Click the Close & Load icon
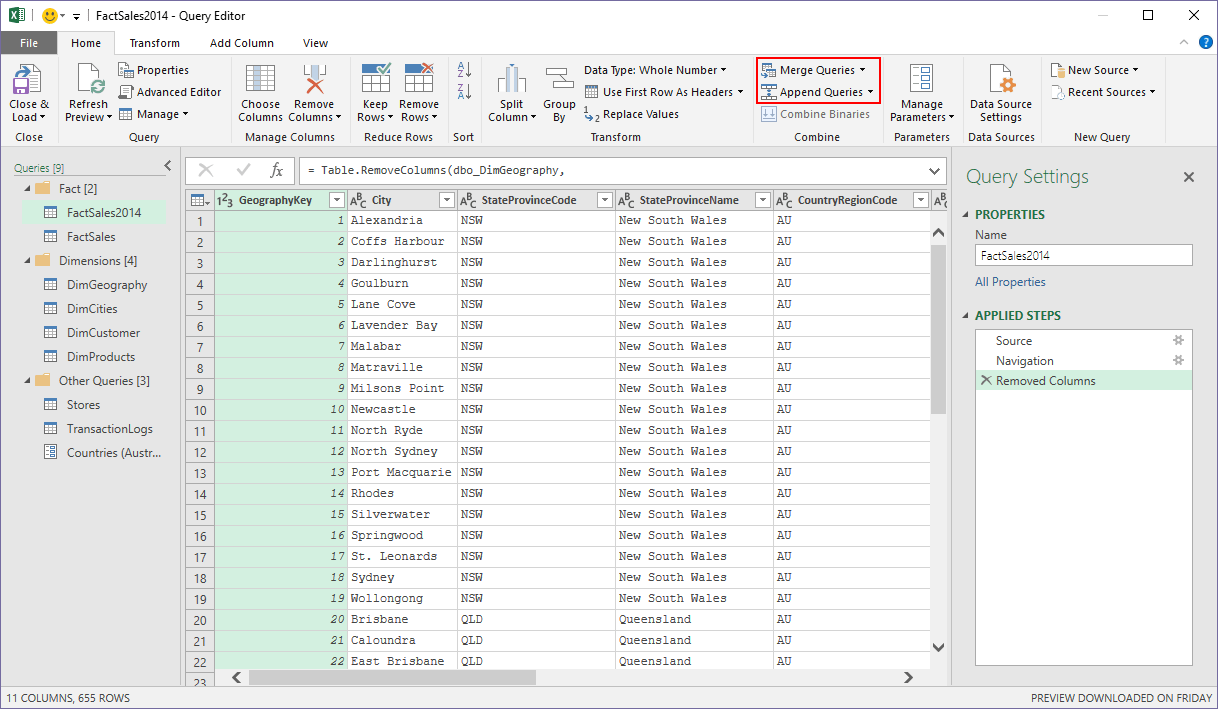 click(x=29, y=80)
